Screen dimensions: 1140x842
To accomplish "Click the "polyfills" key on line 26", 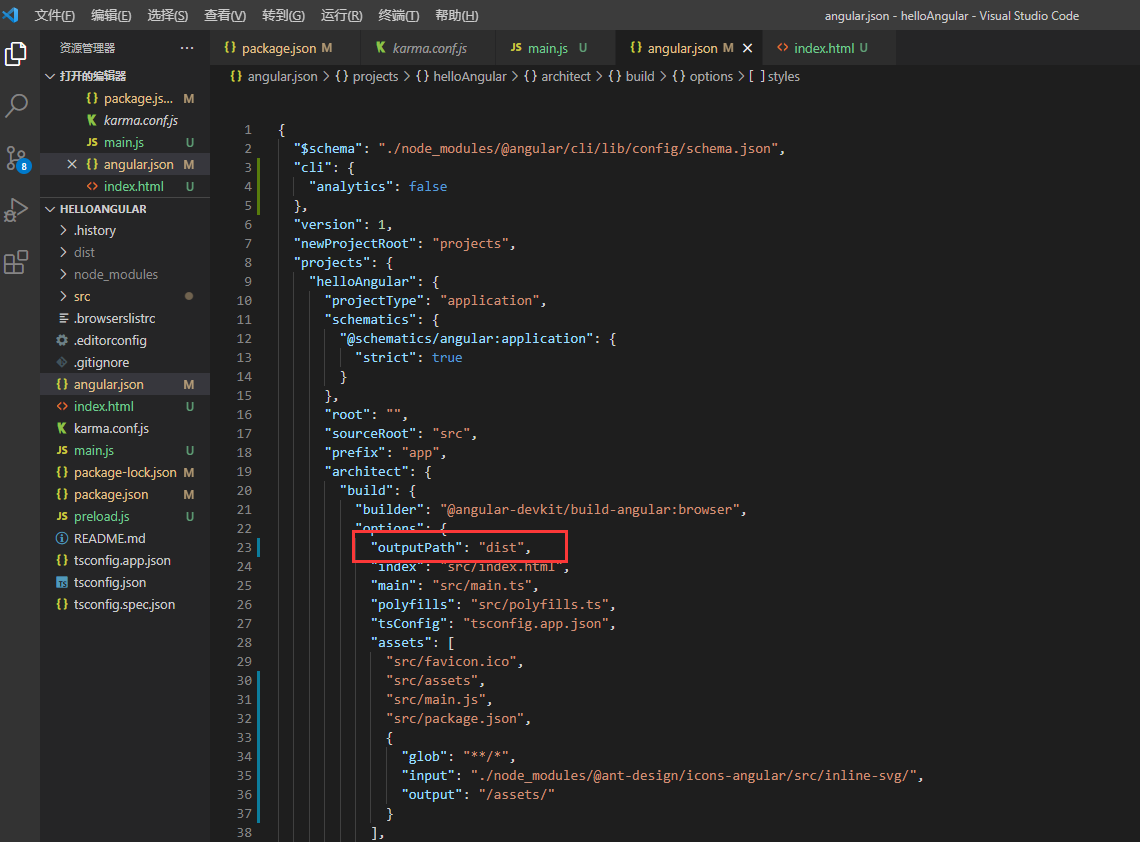I will pyautogui.click(x=412, y=605).
